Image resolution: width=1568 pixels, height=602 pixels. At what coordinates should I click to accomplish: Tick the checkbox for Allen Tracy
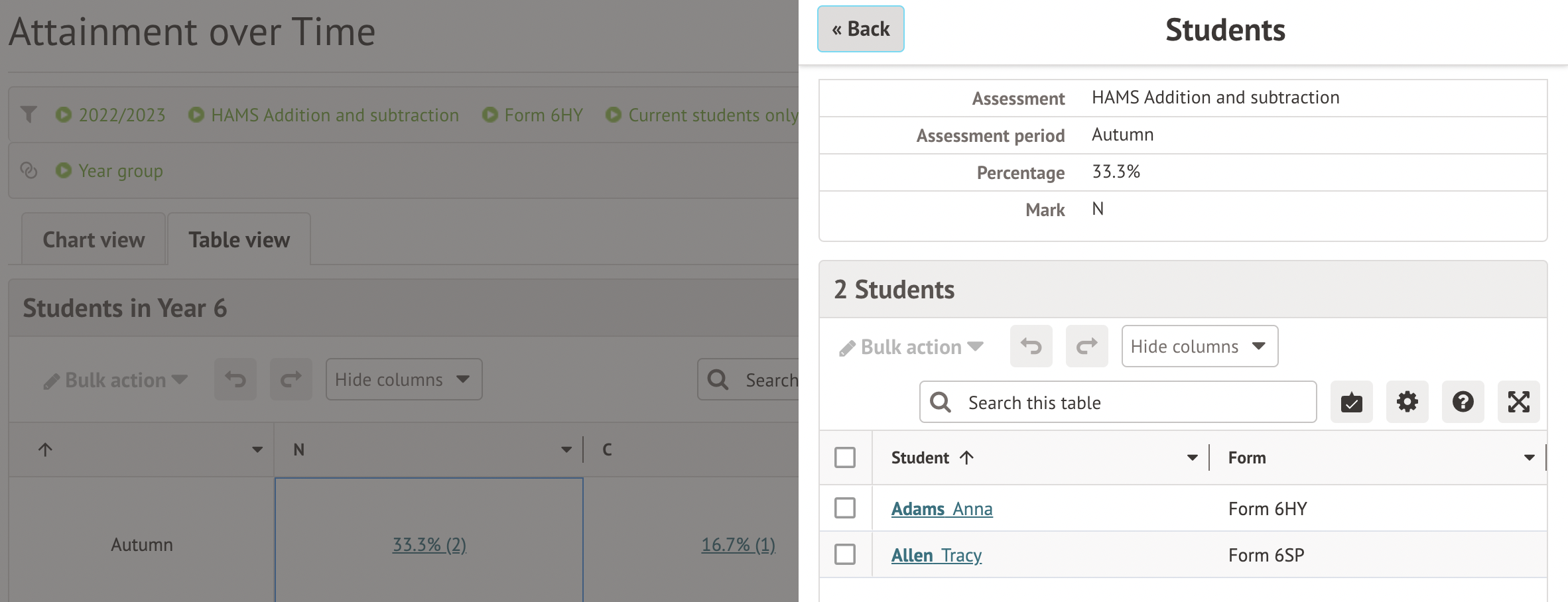tap(845, 555)
